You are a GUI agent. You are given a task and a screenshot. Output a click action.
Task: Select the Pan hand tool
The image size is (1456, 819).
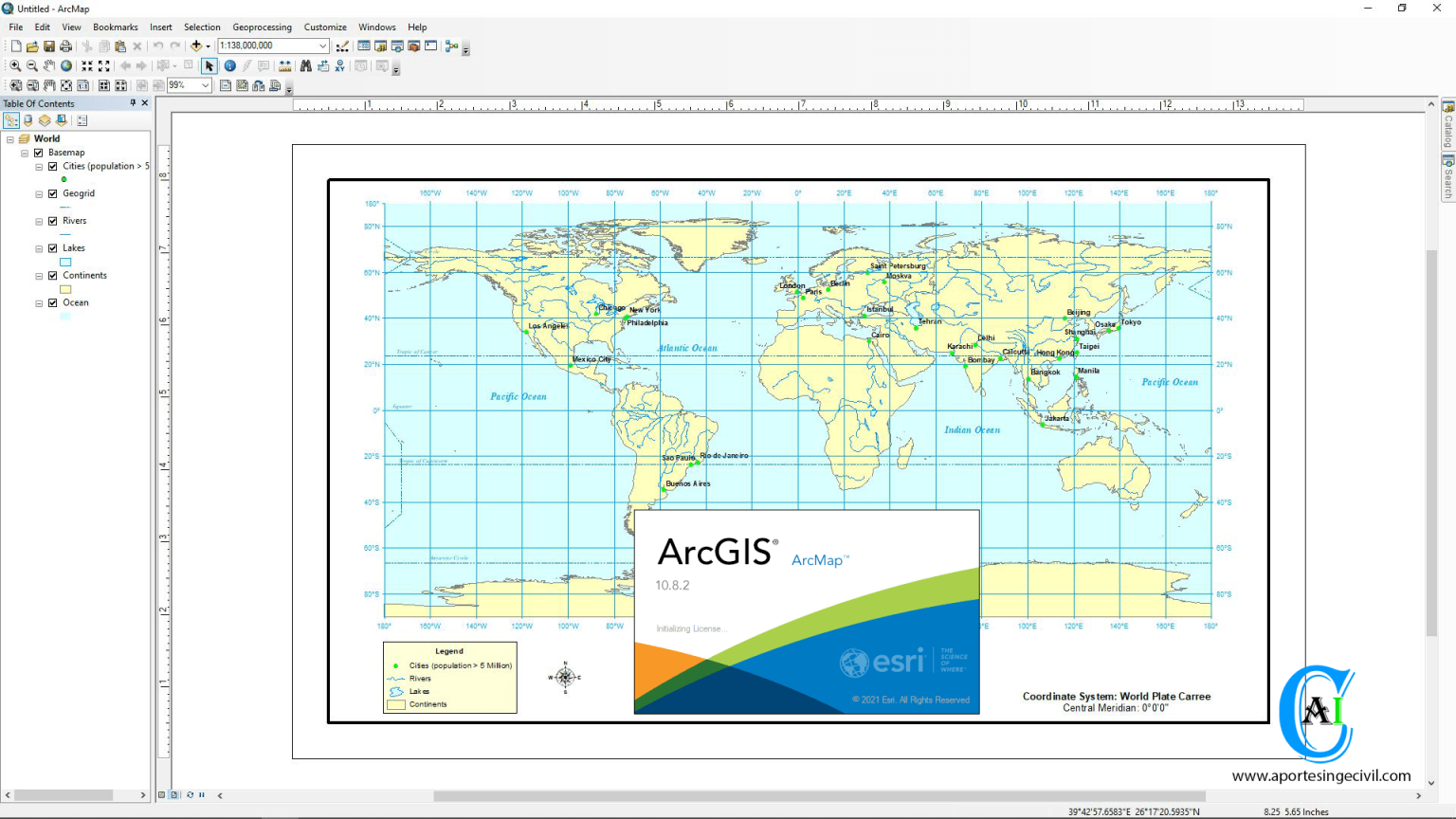49,66
